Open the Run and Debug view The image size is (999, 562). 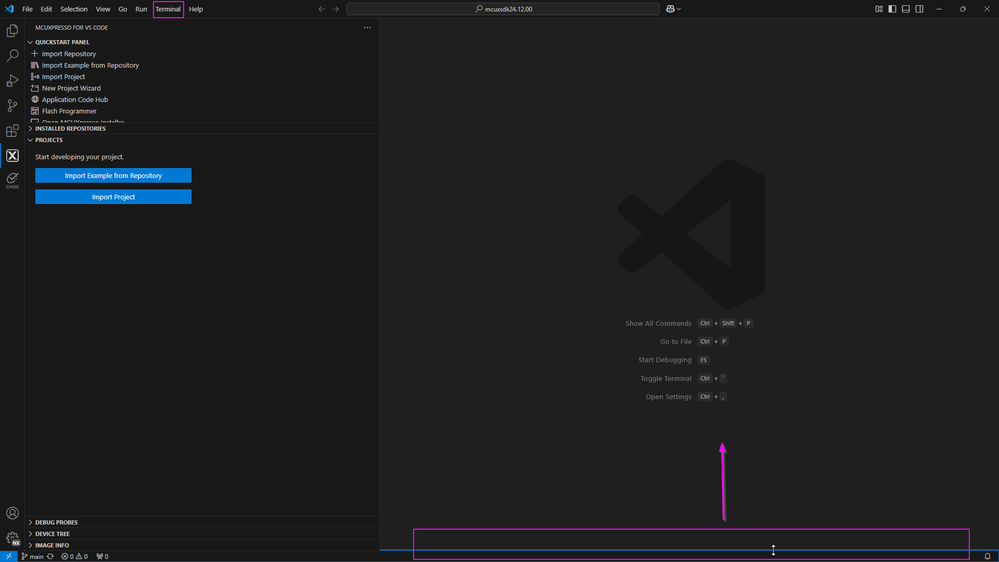pyautogui.click(x=12, y=80)
